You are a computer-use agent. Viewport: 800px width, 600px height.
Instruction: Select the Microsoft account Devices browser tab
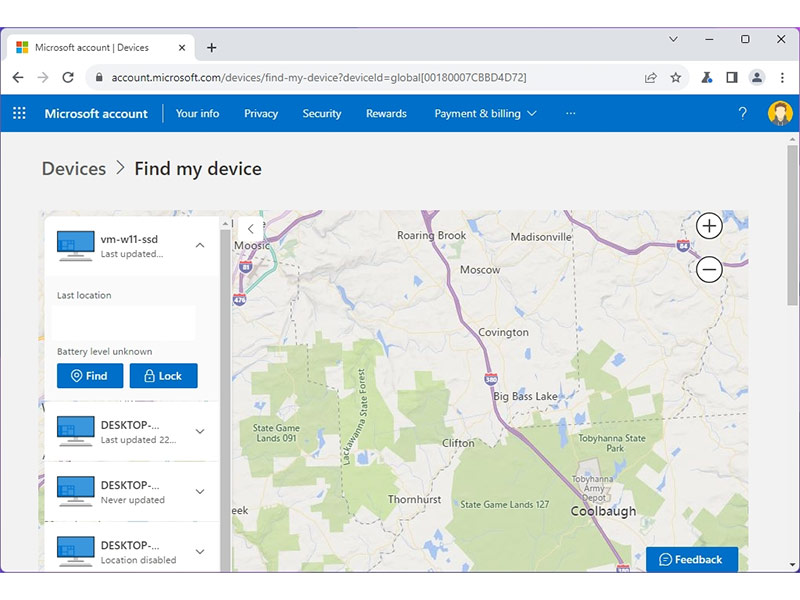click(x=101, y=48)
